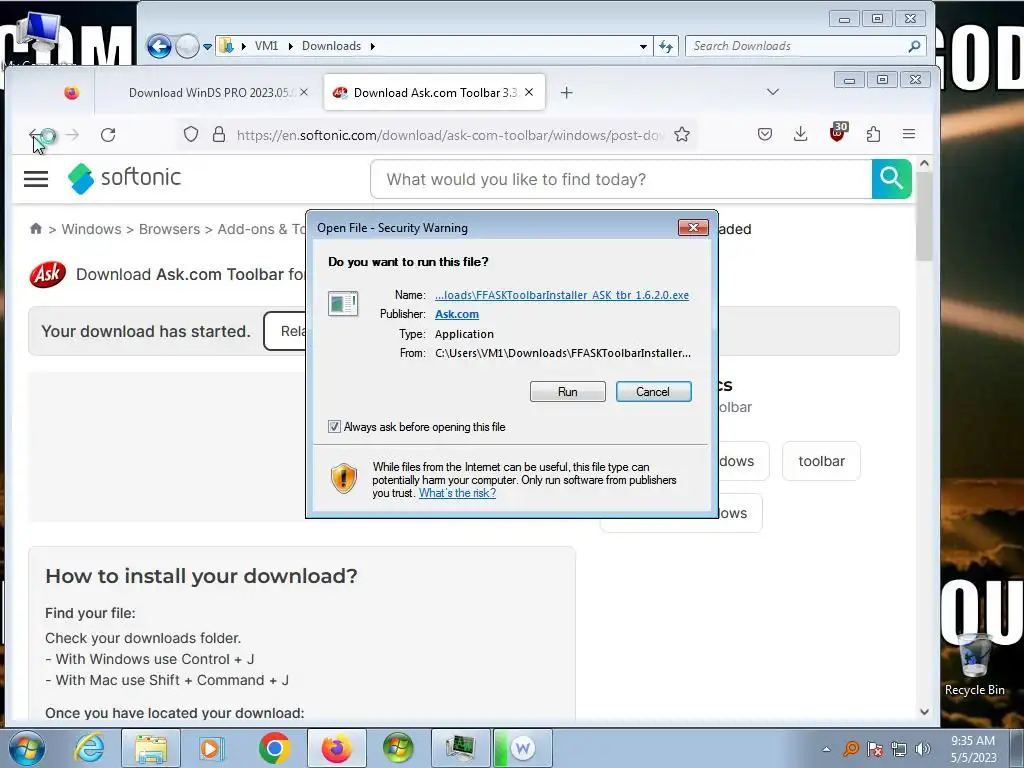Image resolution: width=1024 pixels, height=768 pixels.
Task: Launch Internet Explorer from taskbar
Action: (x=89, y=748)
